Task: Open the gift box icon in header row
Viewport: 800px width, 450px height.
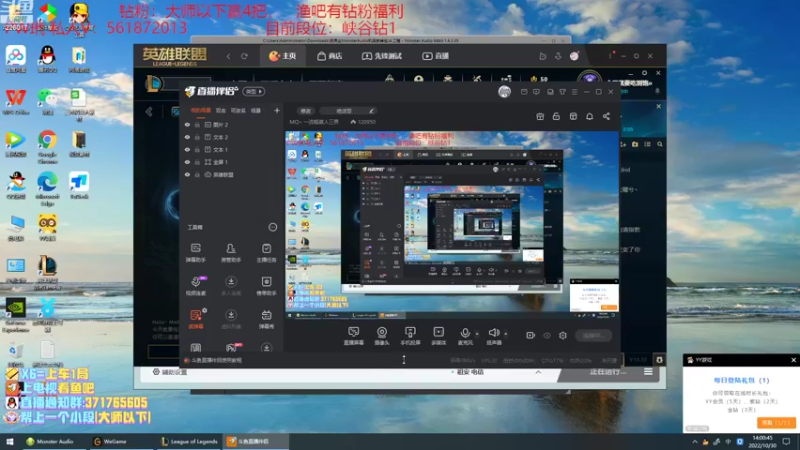Action: coord(540,116)
